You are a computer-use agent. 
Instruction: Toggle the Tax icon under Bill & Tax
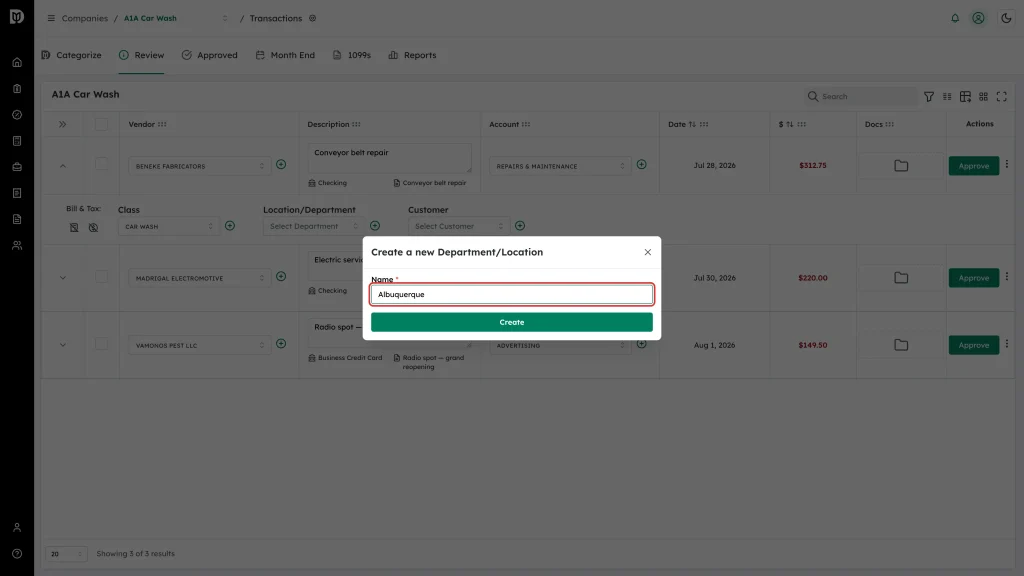[93, 227]
